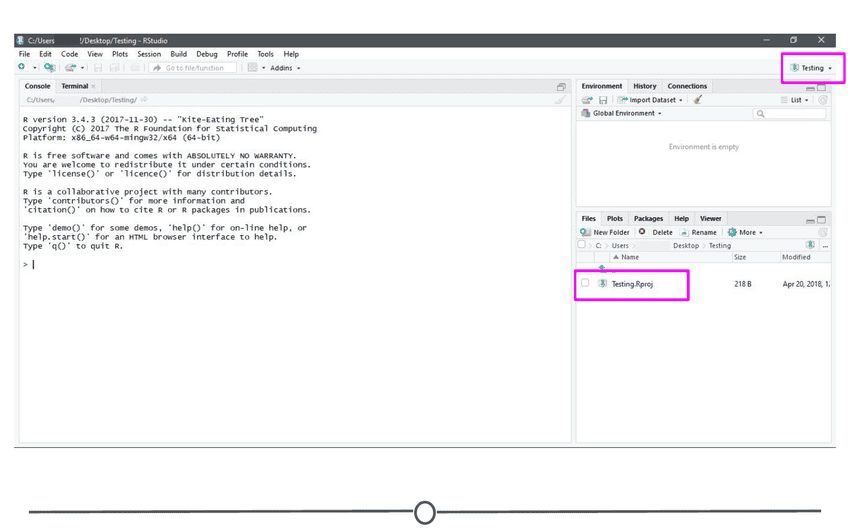
Task: Open the File menu
Action: click(x=24, y=54)
